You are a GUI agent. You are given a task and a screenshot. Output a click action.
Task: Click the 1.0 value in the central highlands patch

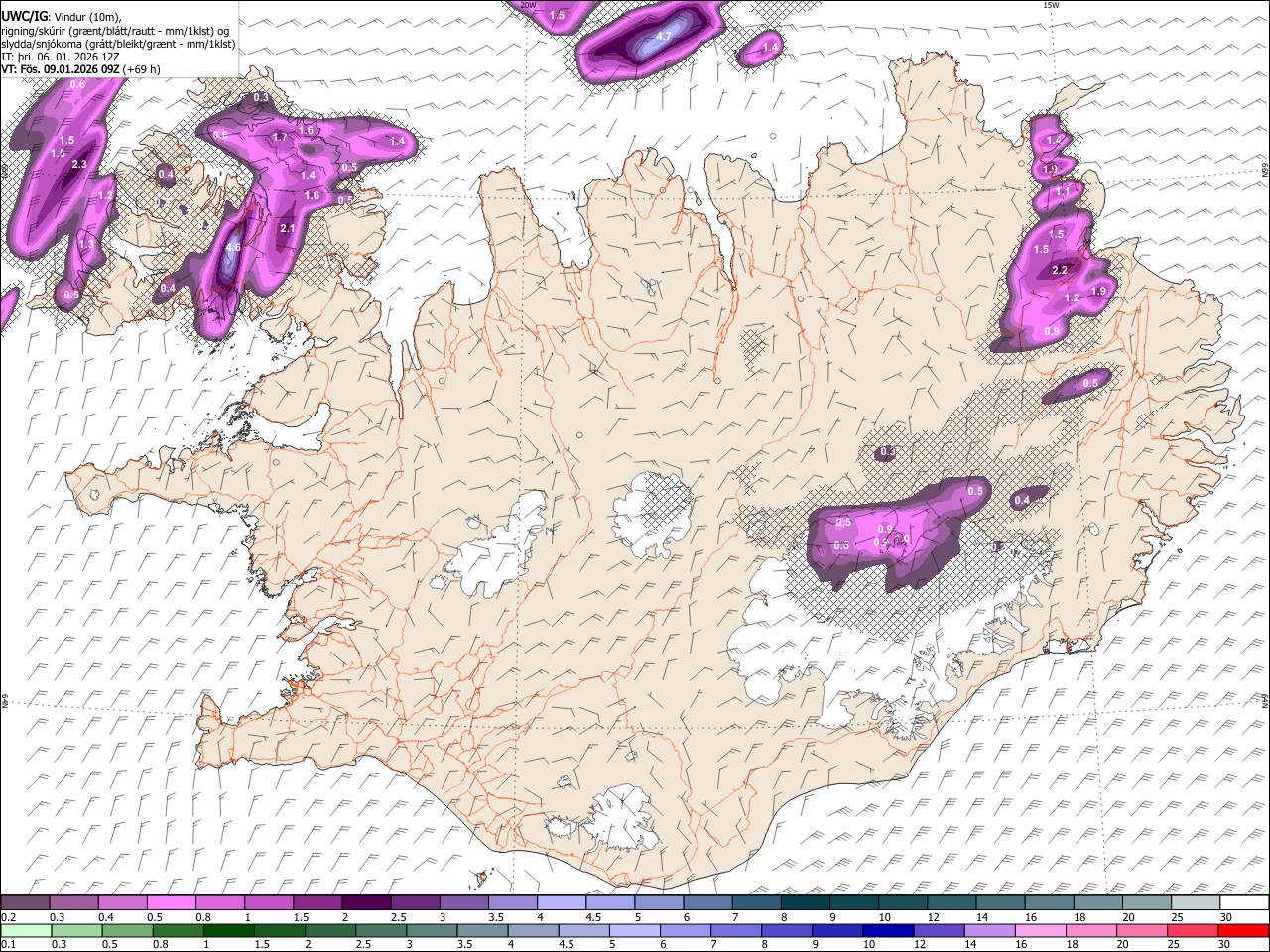[902, 539]
